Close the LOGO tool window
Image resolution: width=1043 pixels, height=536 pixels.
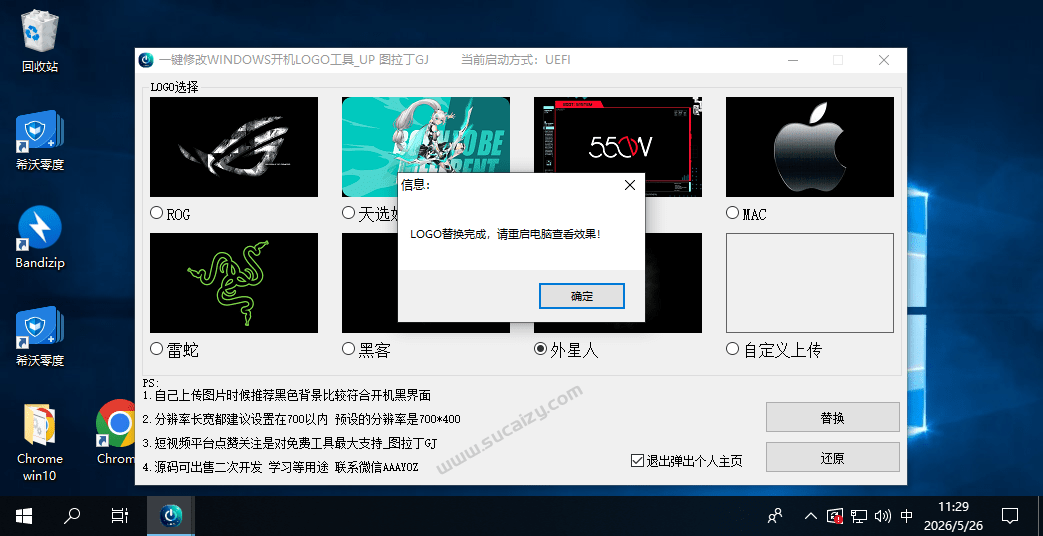pyautogui.click(x=883, y=60)
